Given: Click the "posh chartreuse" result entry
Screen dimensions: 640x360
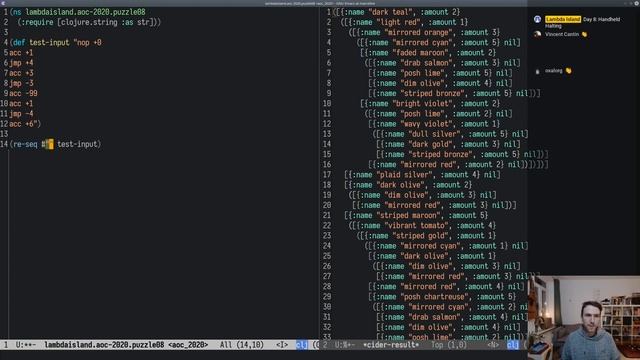Looking at the screenshot, I should tap(442, 297).
